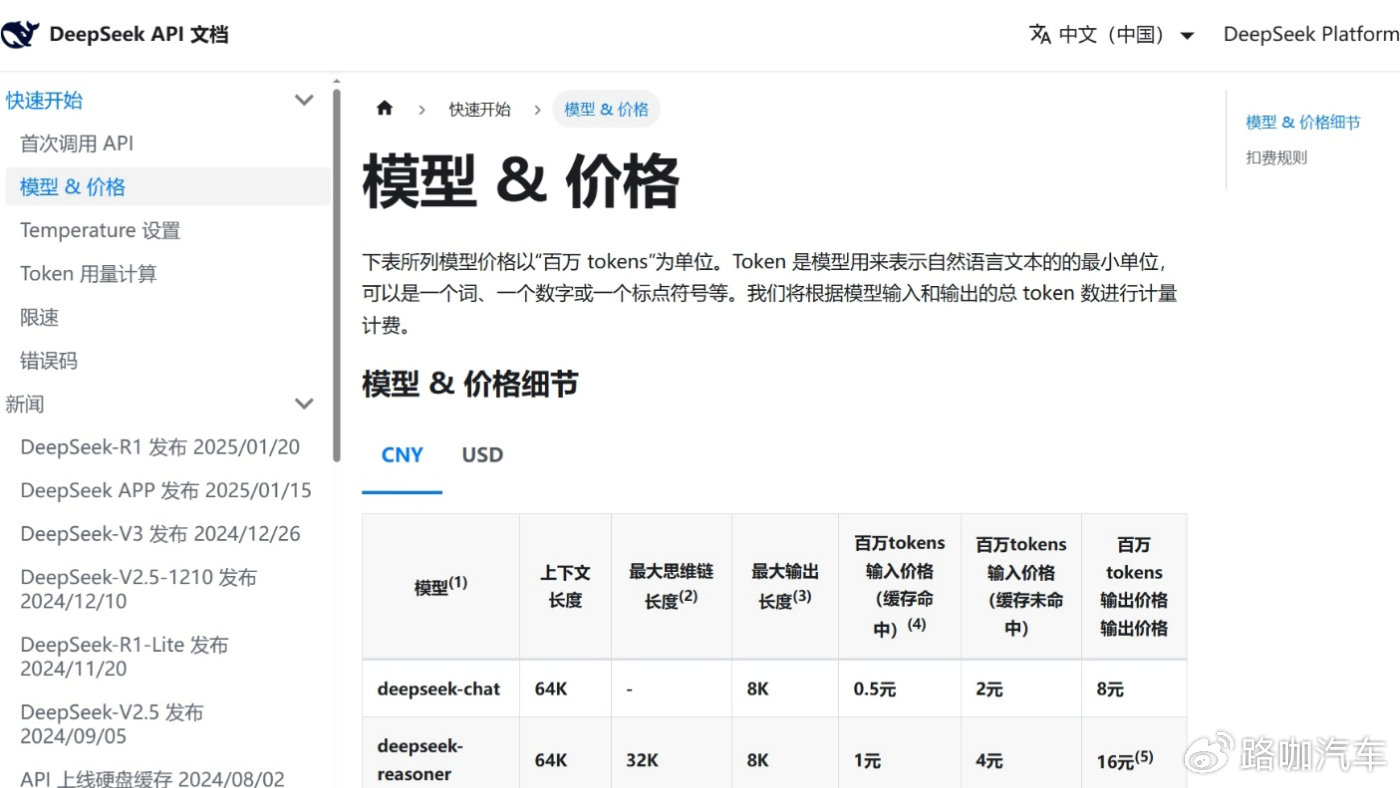
Task: Click 快速开始 in the breadcrumb
Action: point(479,109)
